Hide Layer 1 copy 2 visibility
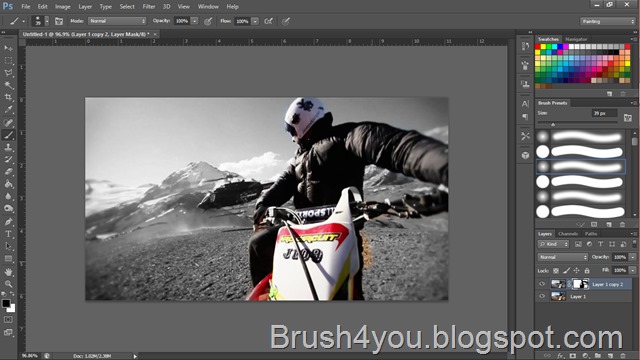The width and height of the screenshot is (640, 360). click(542, 284)
